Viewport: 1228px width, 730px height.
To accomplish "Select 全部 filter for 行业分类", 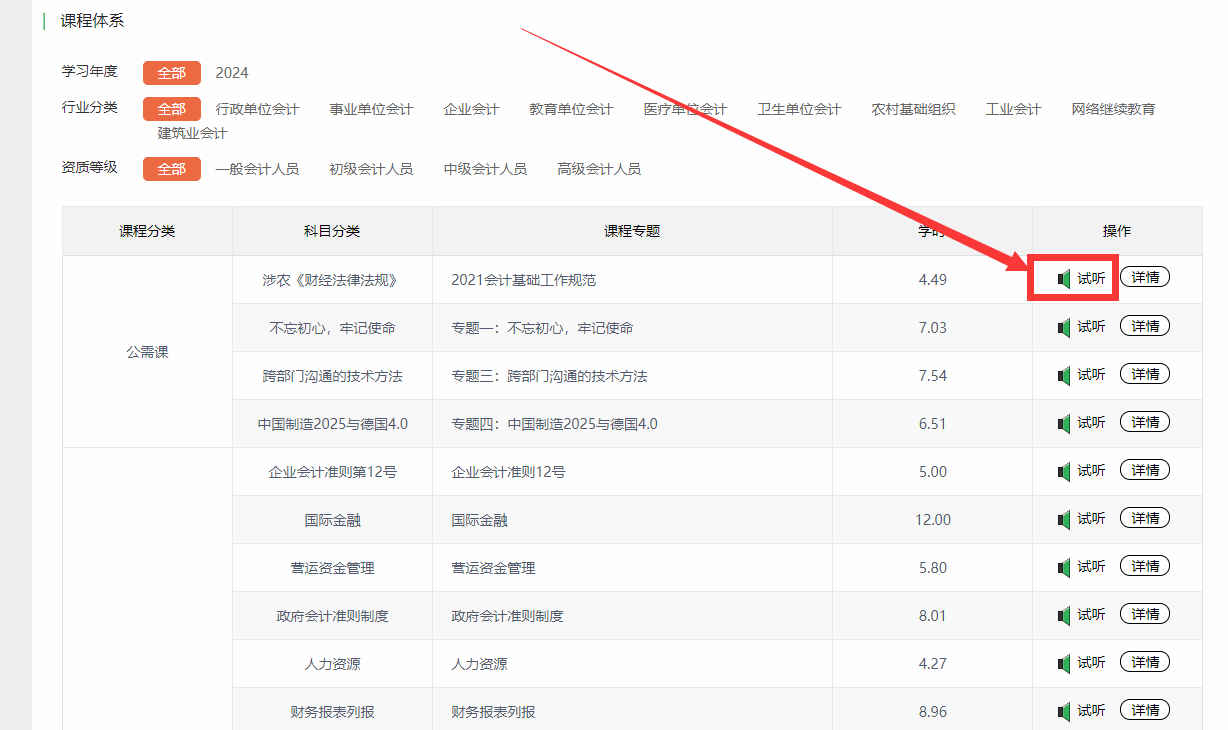I will point(171,109).
